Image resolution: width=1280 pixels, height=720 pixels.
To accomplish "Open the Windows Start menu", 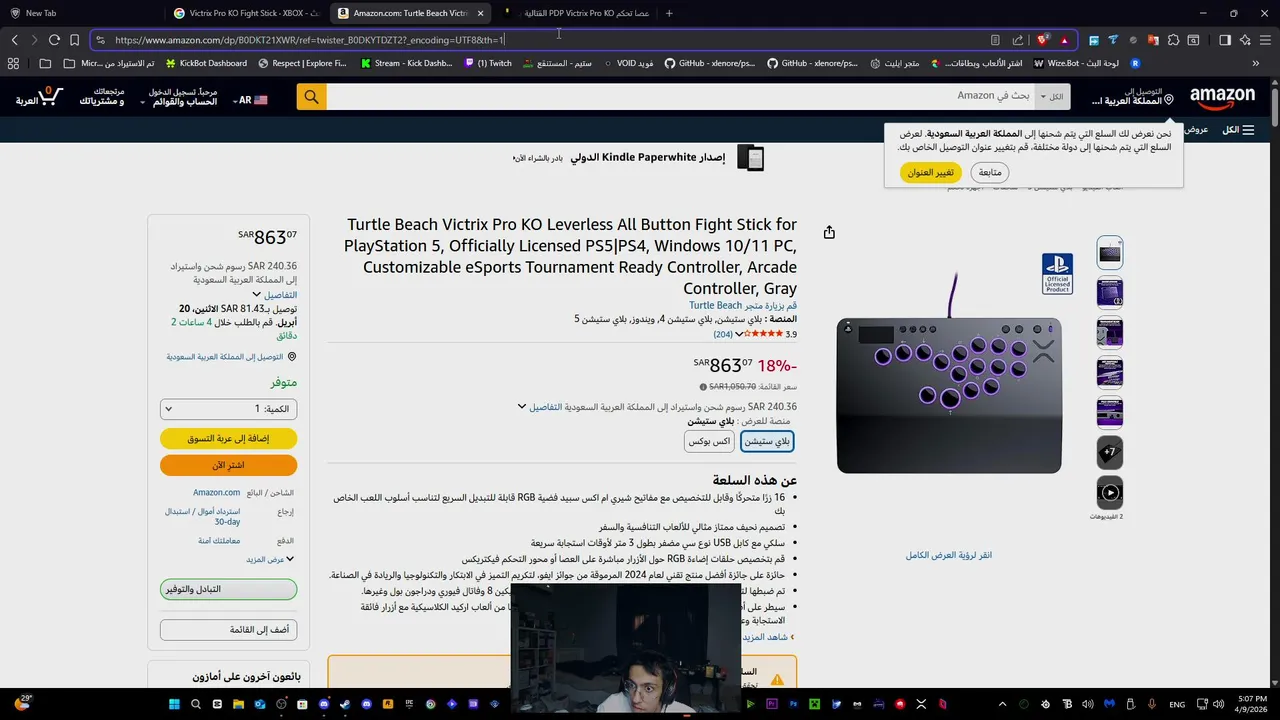I will coord(173,704).
